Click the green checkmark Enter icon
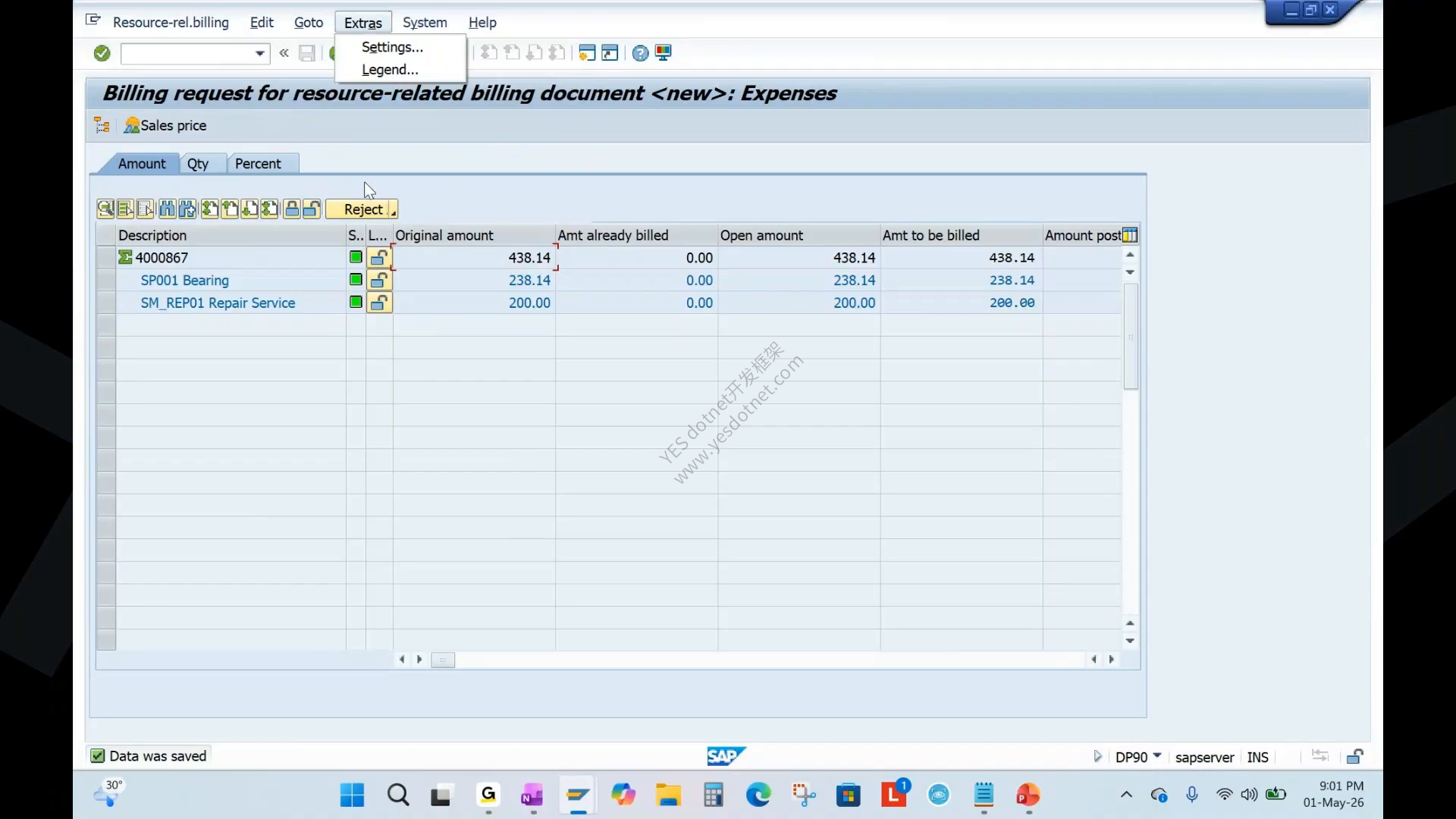The image size is (1456, 819). coord(102,53)
